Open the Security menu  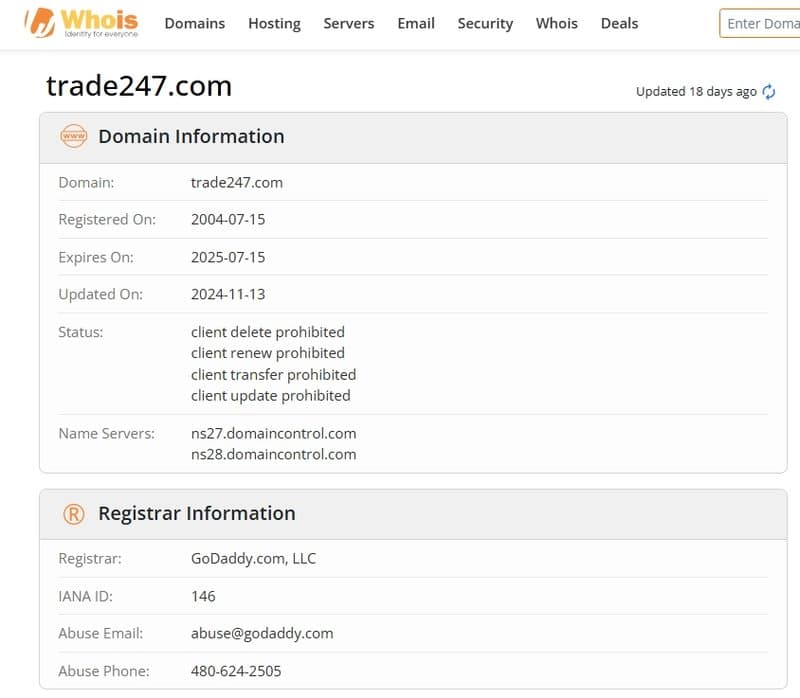(485, 23)
